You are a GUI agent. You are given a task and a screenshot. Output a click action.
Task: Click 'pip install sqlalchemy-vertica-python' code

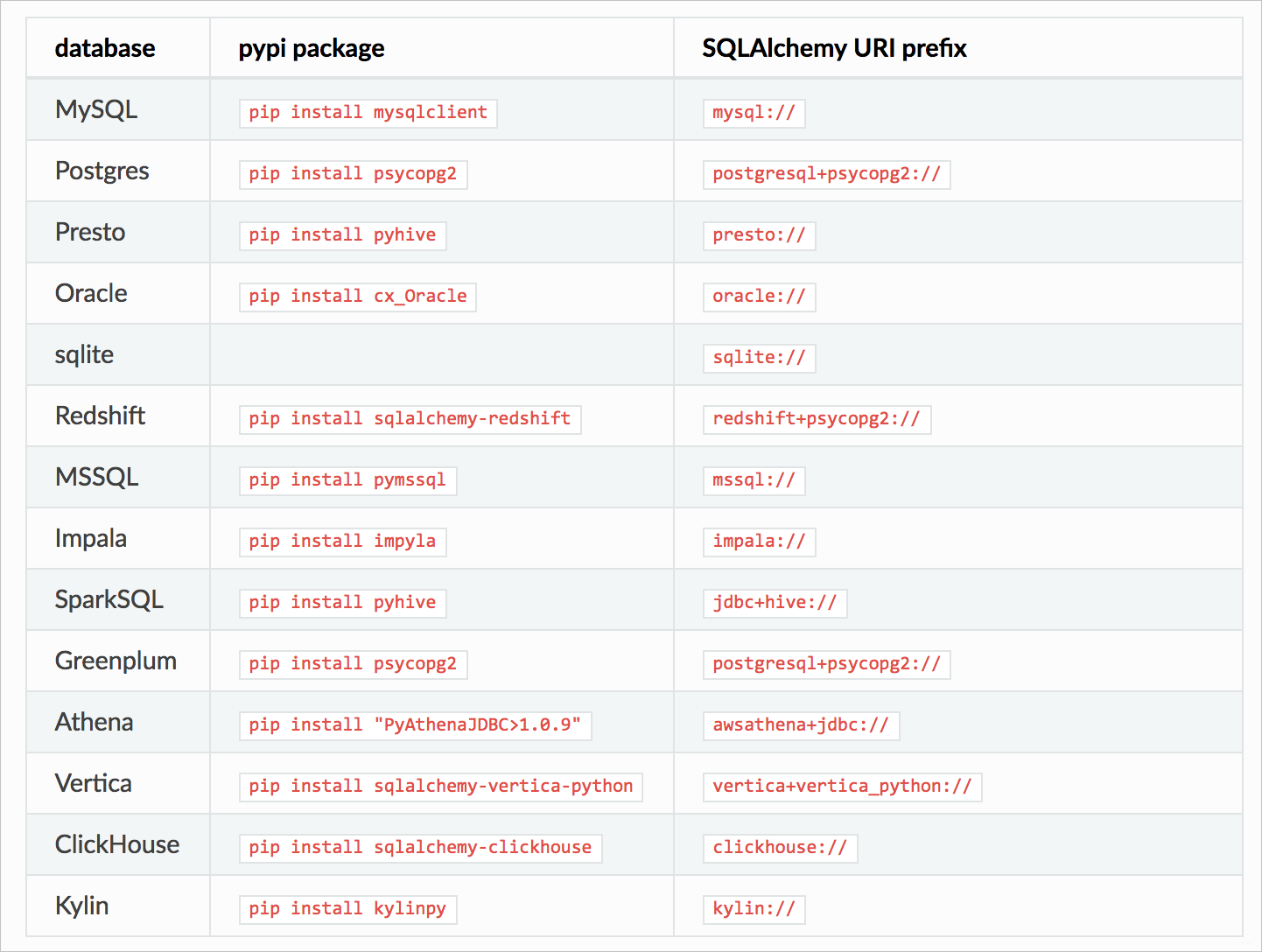(x=440, y=787)
